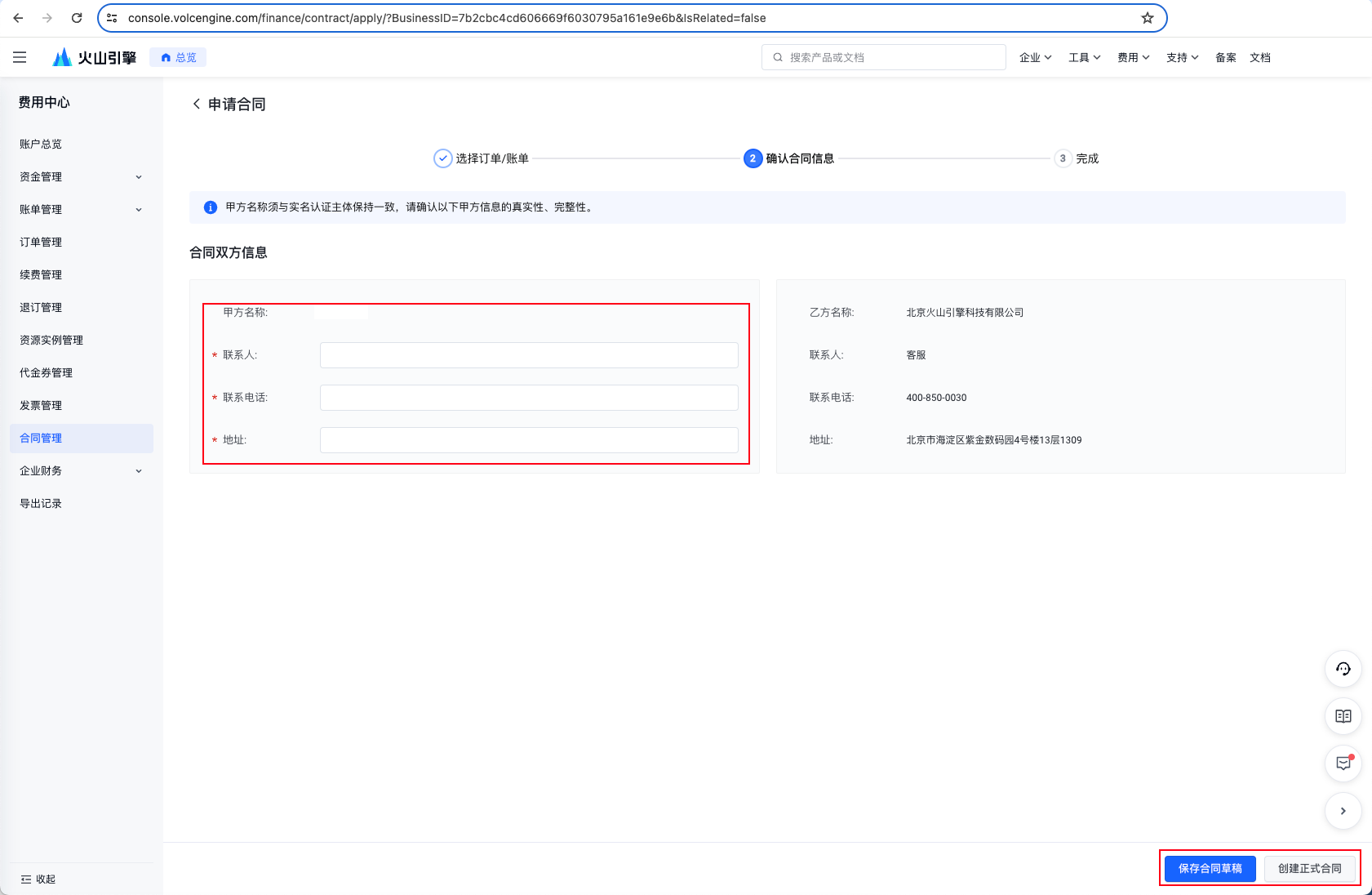
Task: Open 资源实例管理 in sidebar
Action: coord(82,341)
